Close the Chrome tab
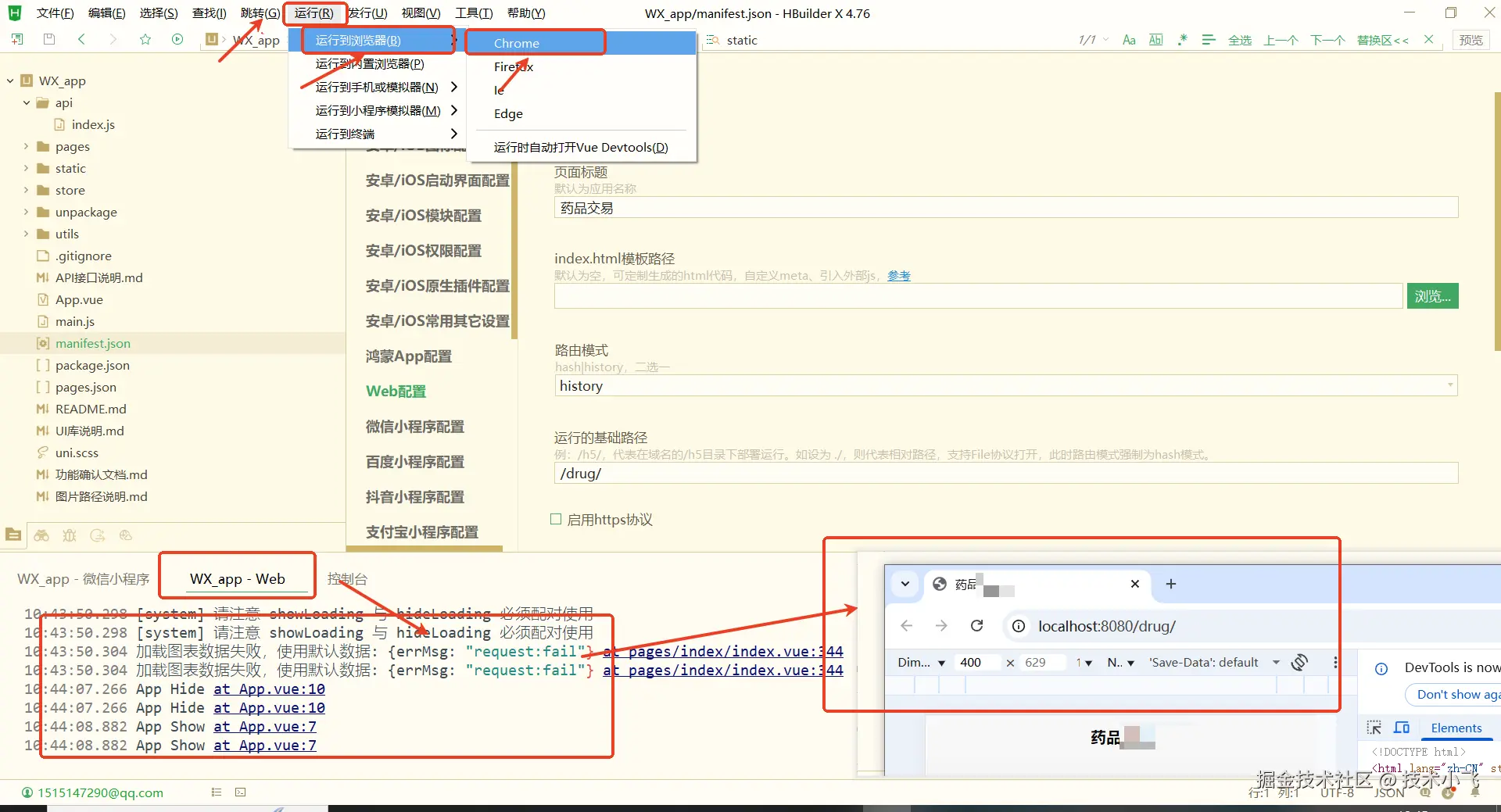 [x=1135, y=584]
